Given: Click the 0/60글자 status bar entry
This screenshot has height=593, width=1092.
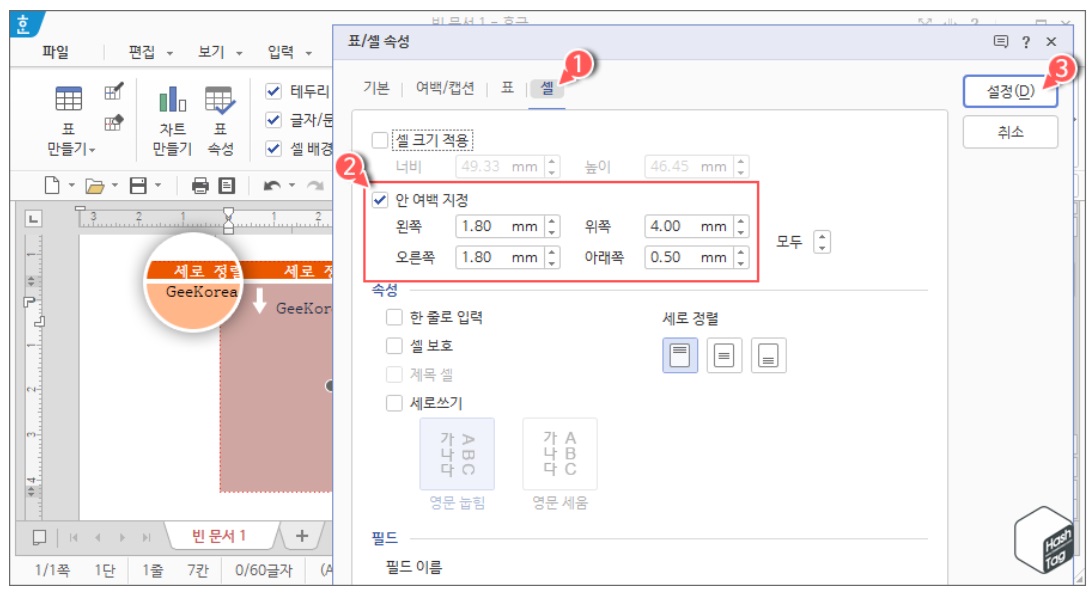Looking at the screenshot, I should [263, 571].
